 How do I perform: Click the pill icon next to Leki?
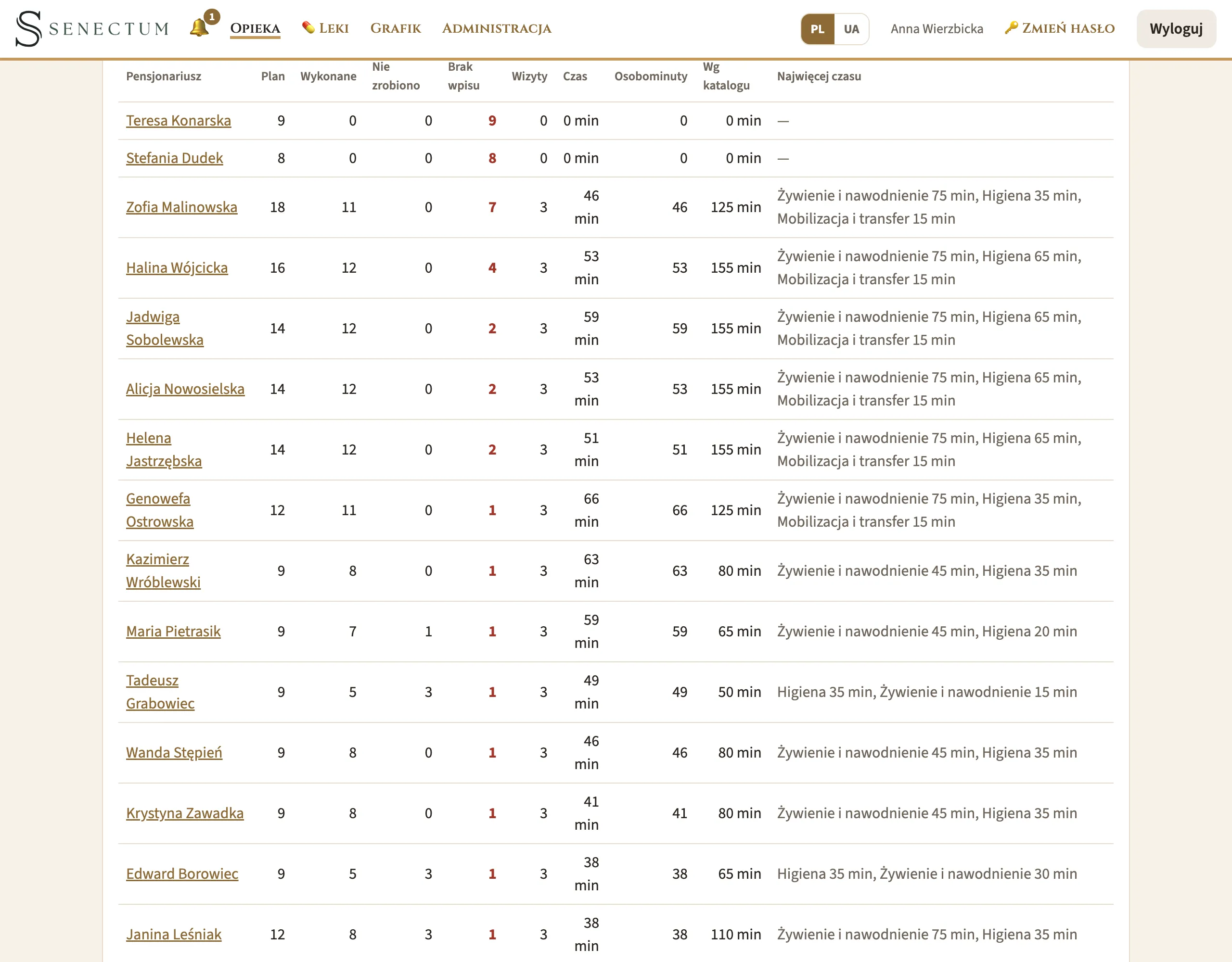coord(308,27)
